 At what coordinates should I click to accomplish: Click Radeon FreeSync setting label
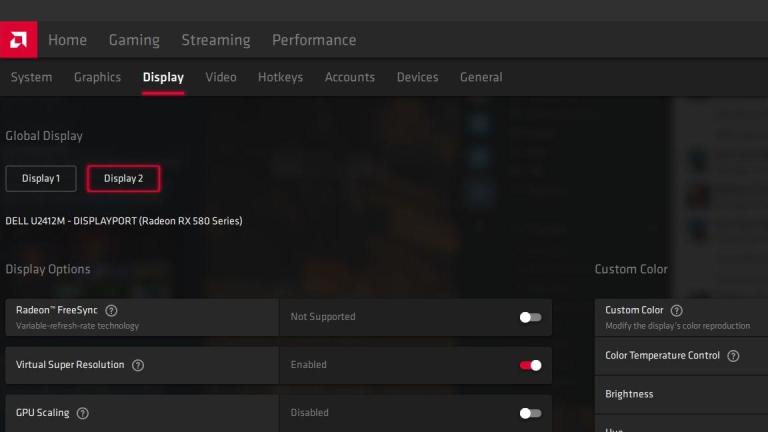57,311
